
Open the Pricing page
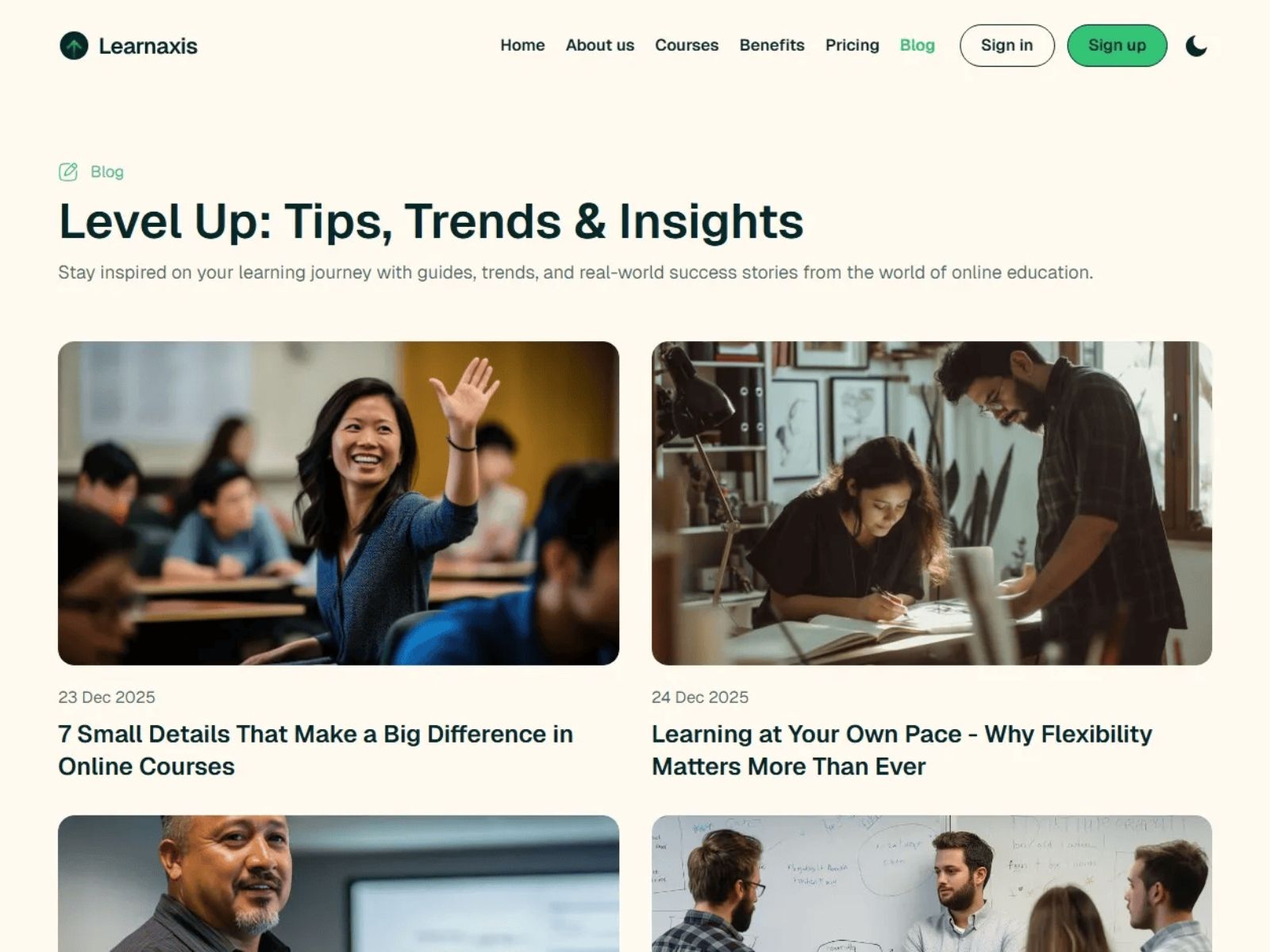pyautogui.click(x=852, y=45)
